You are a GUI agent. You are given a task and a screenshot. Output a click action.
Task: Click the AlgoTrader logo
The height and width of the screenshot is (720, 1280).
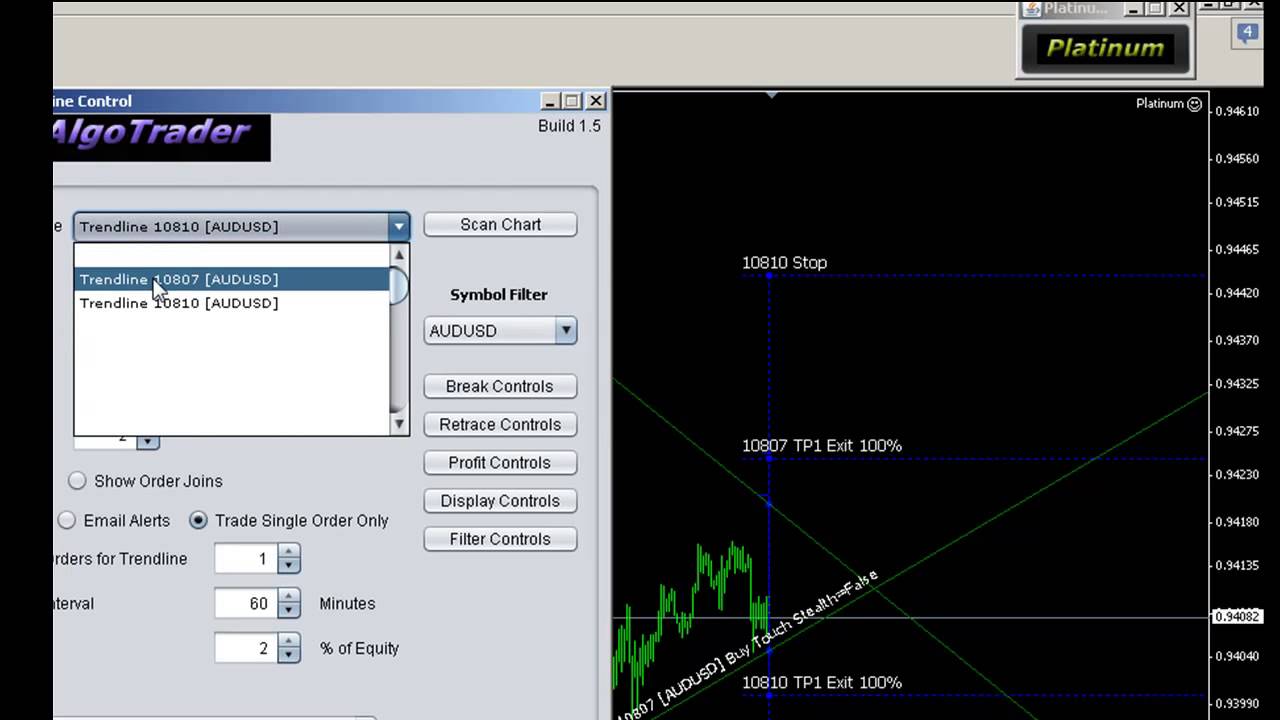coord(162,136)
